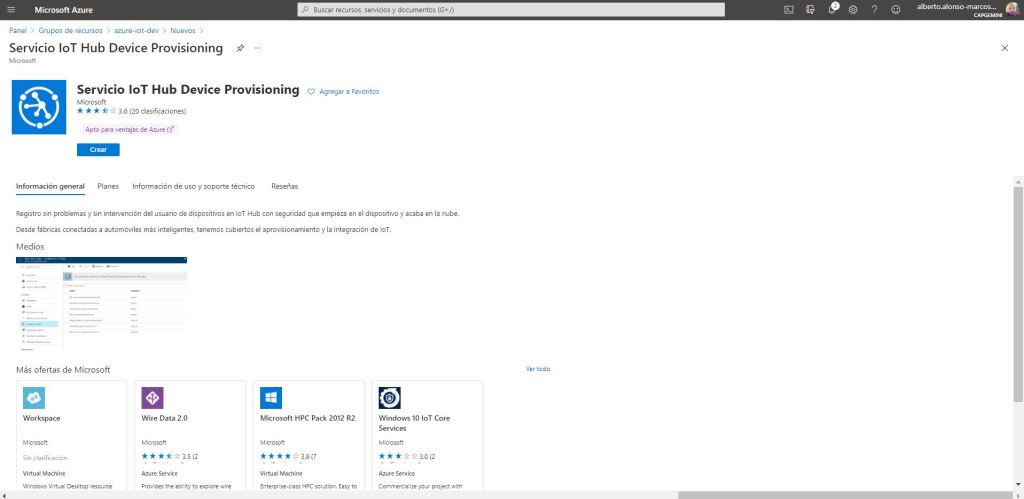Open portal settings gear icon
This screenshot has height=499, width=1024.
coord(853,9)
